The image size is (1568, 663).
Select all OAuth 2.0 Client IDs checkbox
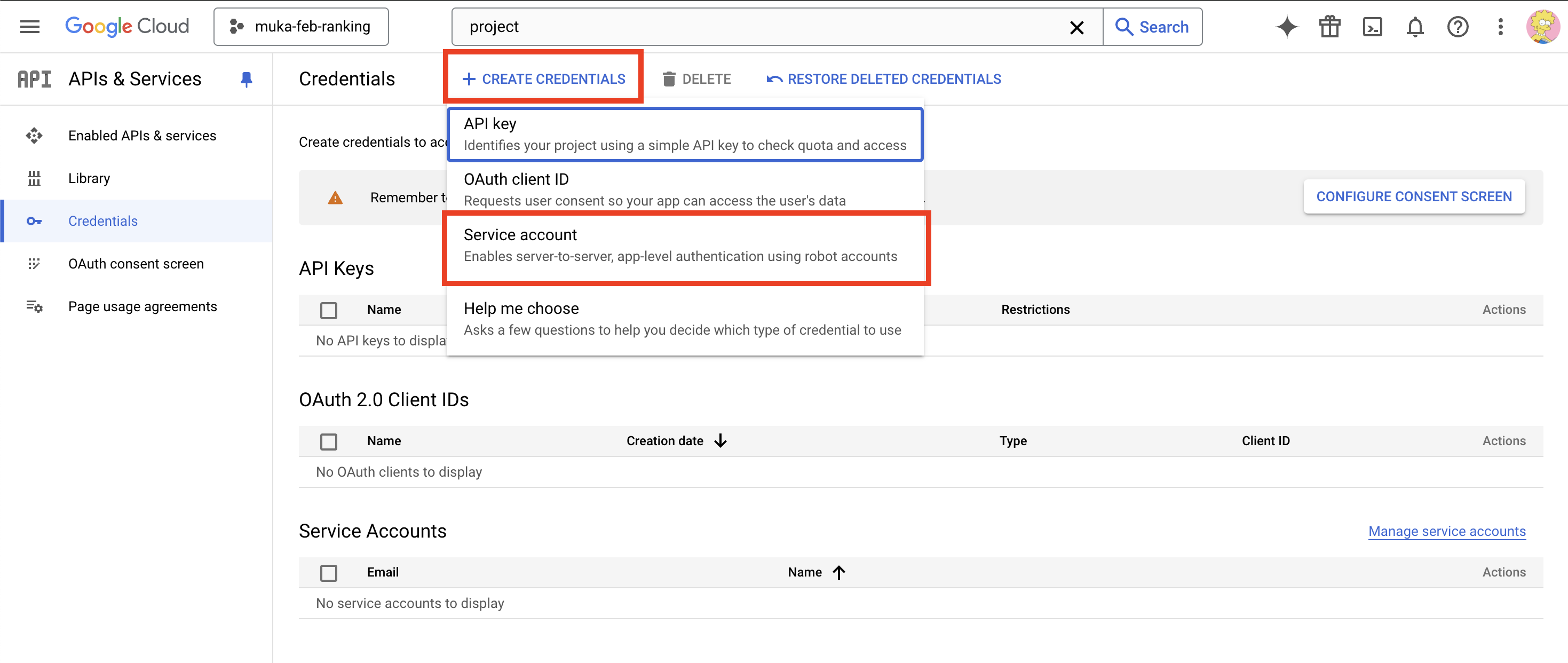329,441
